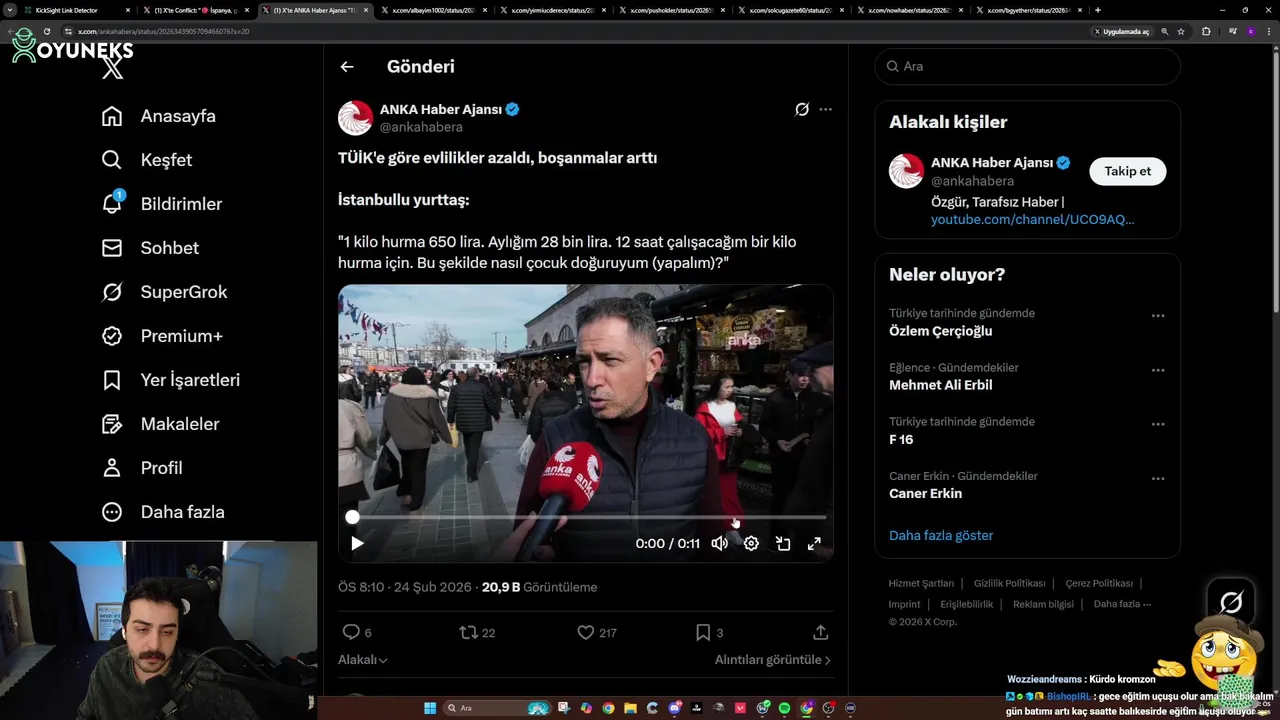
Task: Click the Ara search field
Action: click(x=1027, y=66)
